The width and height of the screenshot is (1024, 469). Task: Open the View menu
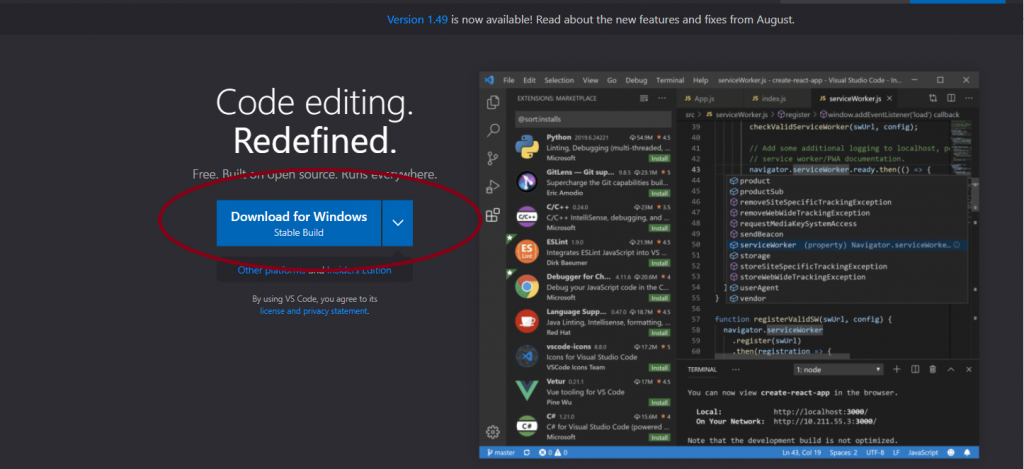[590, 80]
